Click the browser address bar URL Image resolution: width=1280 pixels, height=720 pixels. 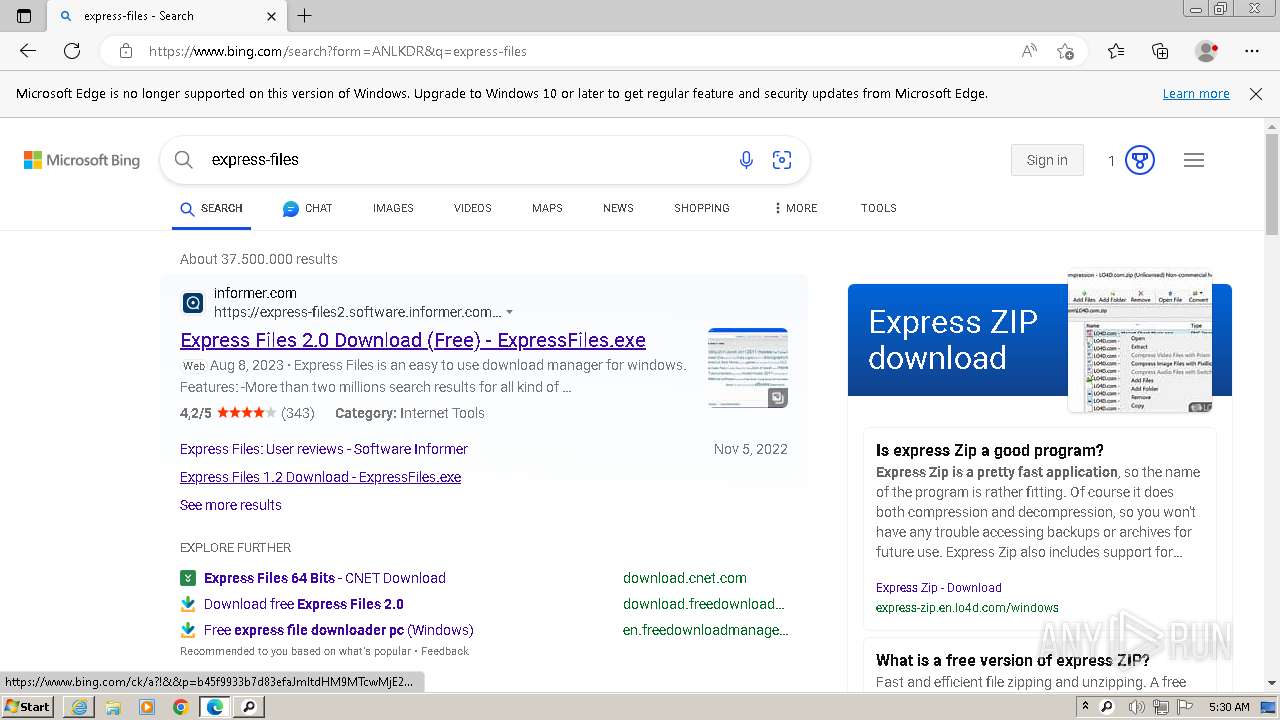tap(338, 51)
